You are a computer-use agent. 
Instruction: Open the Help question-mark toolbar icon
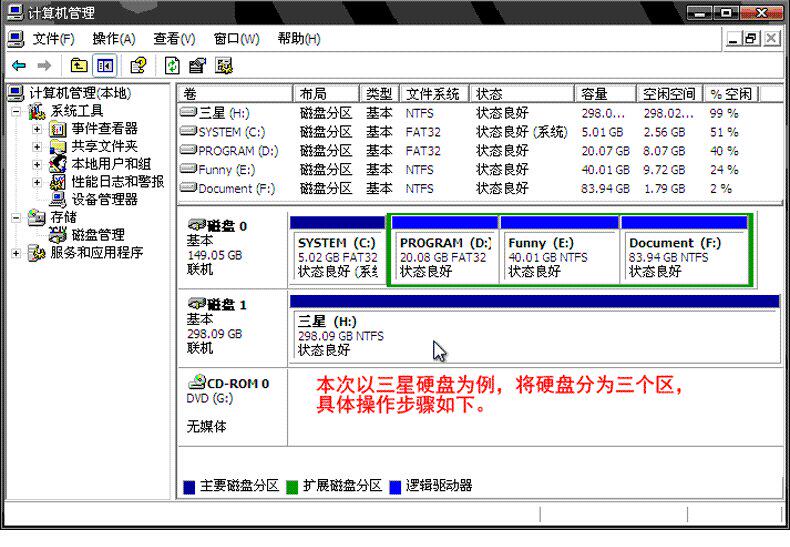(x=139, y=65)
